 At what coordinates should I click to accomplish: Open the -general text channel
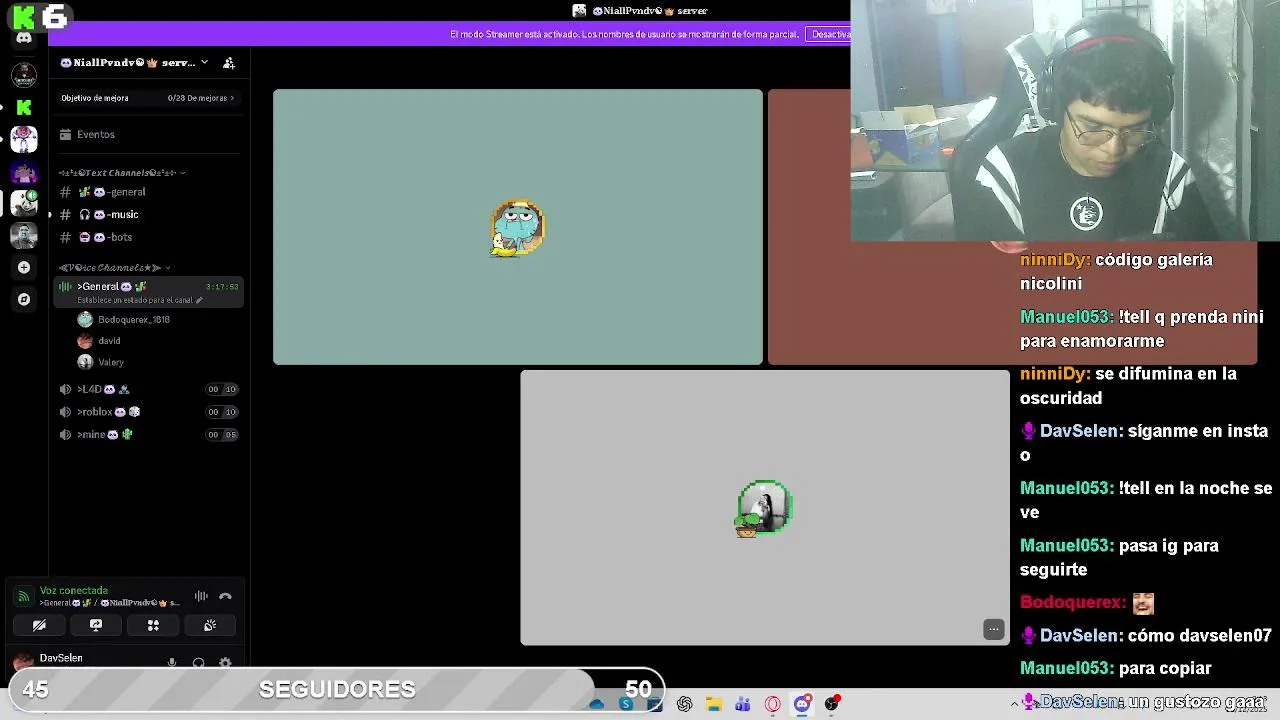point(150,192)
